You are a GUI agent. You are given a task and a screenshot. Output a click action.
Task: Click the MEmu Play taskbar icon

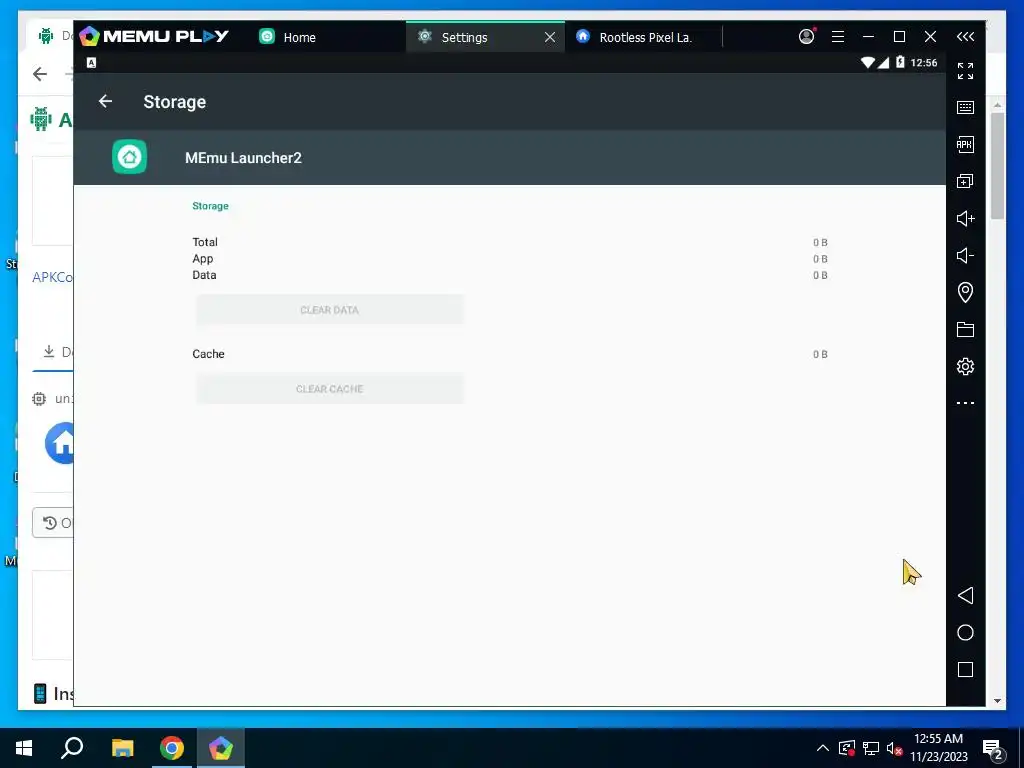(221, 748)
